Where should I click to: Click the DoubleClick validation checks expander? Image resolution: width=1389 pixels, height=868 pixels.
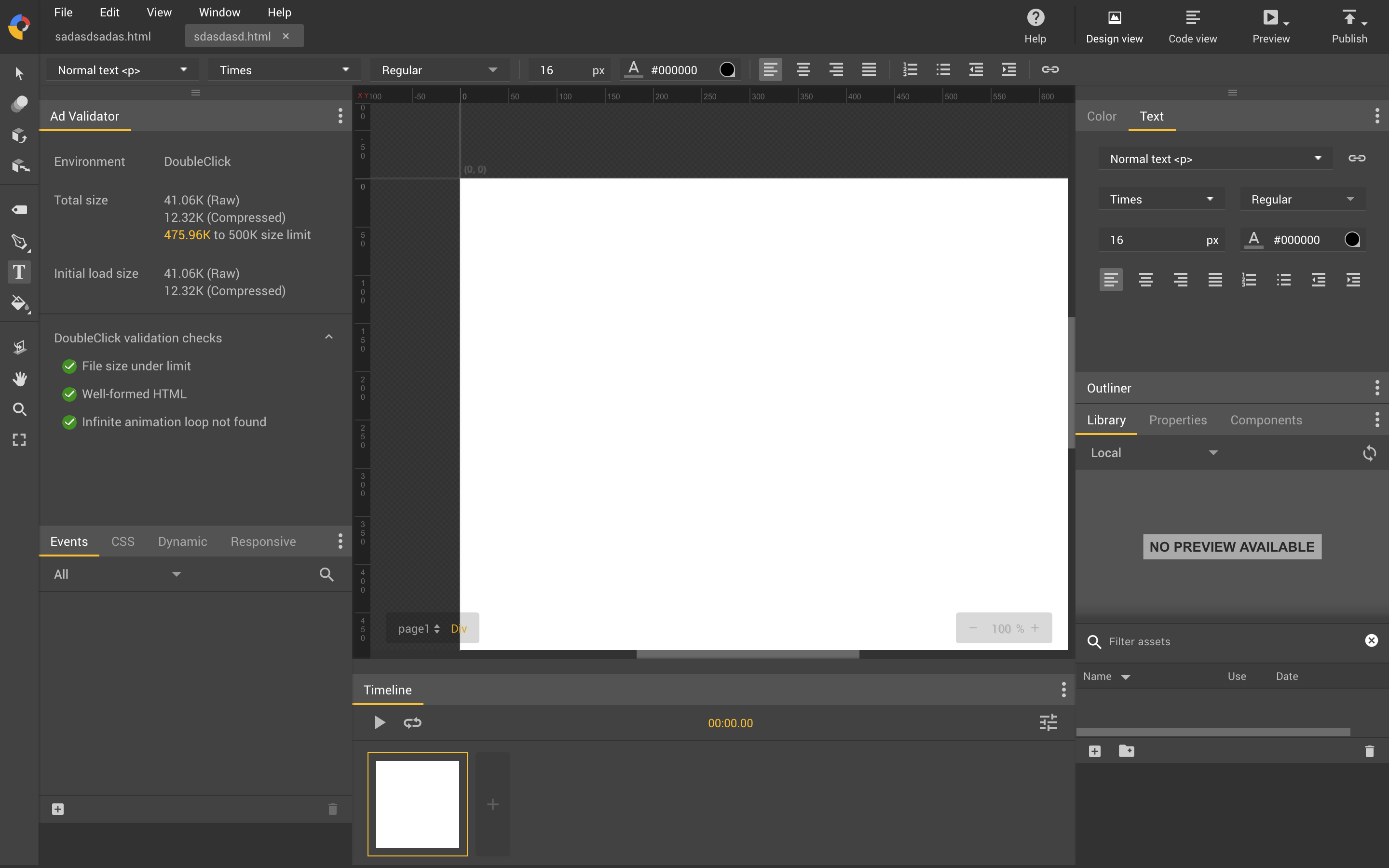(329, 337)
